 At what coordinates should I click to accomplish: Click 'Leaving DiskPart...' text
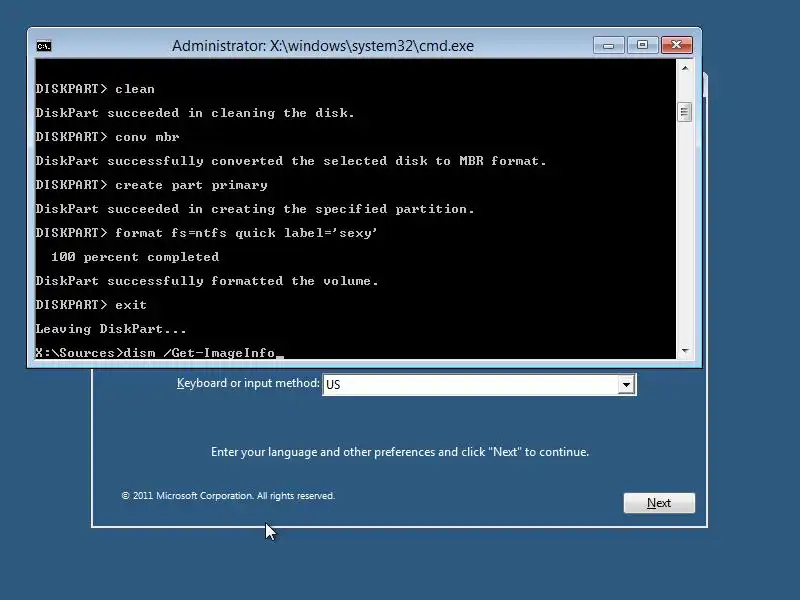[x=111, y=329]
